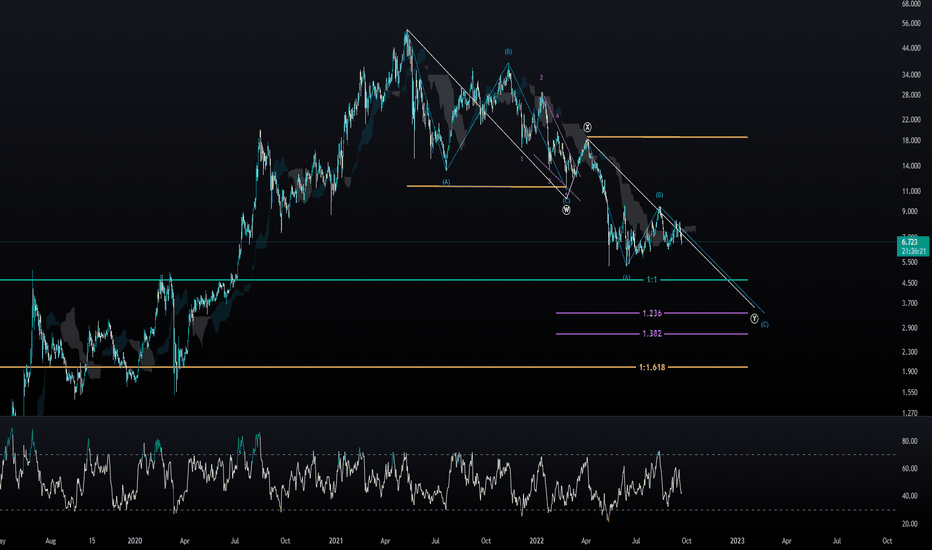Click the 2.900 price axis label
This screenshot has height=550, width=932.
pyautogui.click(x=909, y=328)
